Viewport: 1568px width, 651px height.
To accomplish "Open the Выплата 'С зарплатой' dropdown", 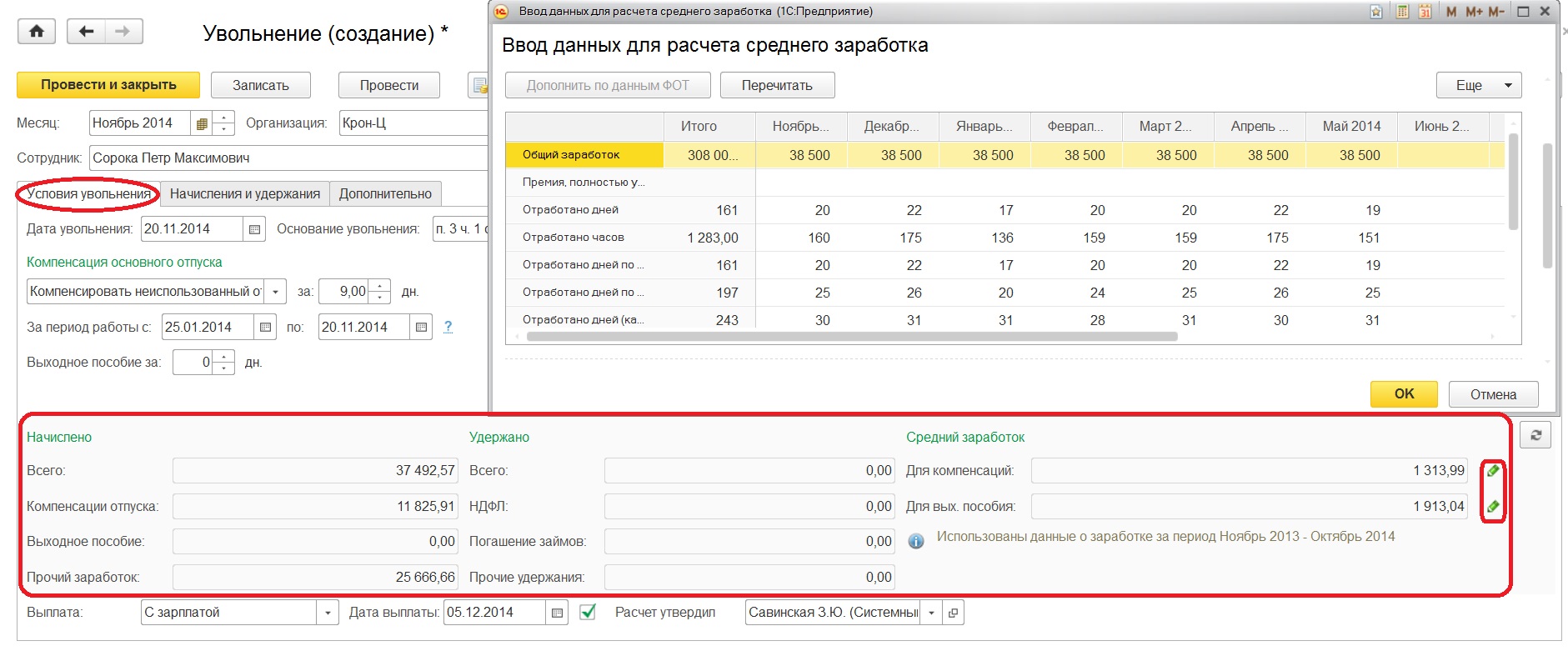I will point(328,613).
